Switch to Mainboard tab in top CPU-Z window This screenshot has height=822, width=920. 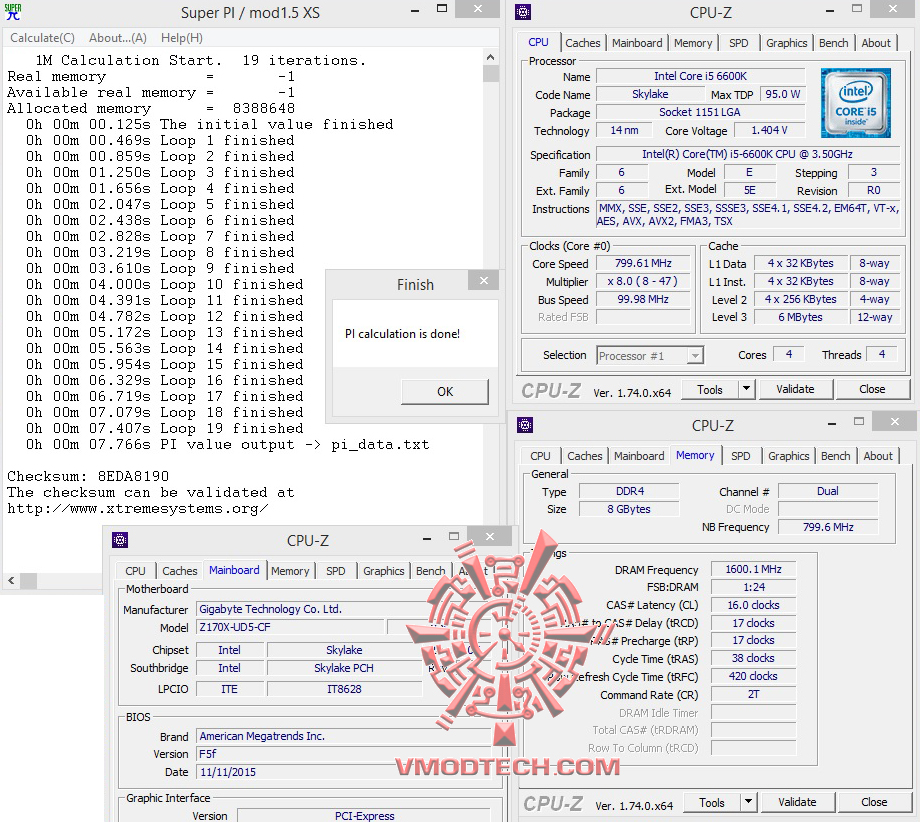click(x=637, y=43)
